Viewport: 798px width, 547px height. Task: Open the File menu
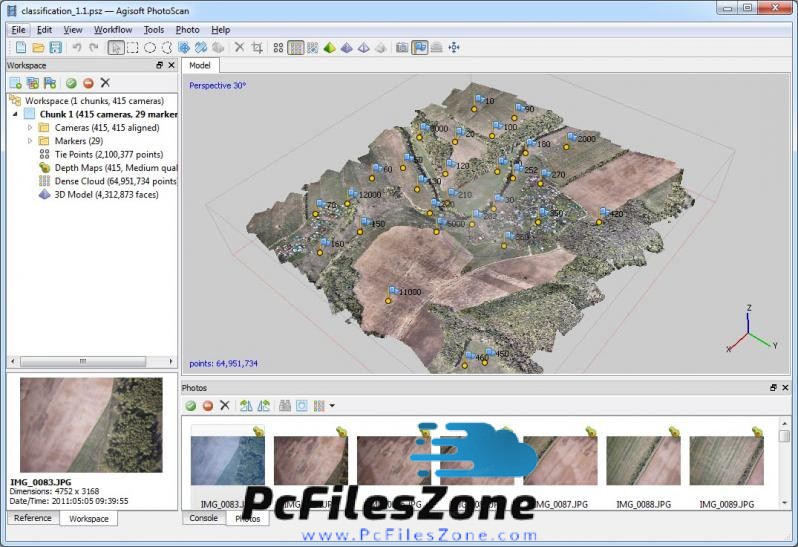[x=18, y=30]
